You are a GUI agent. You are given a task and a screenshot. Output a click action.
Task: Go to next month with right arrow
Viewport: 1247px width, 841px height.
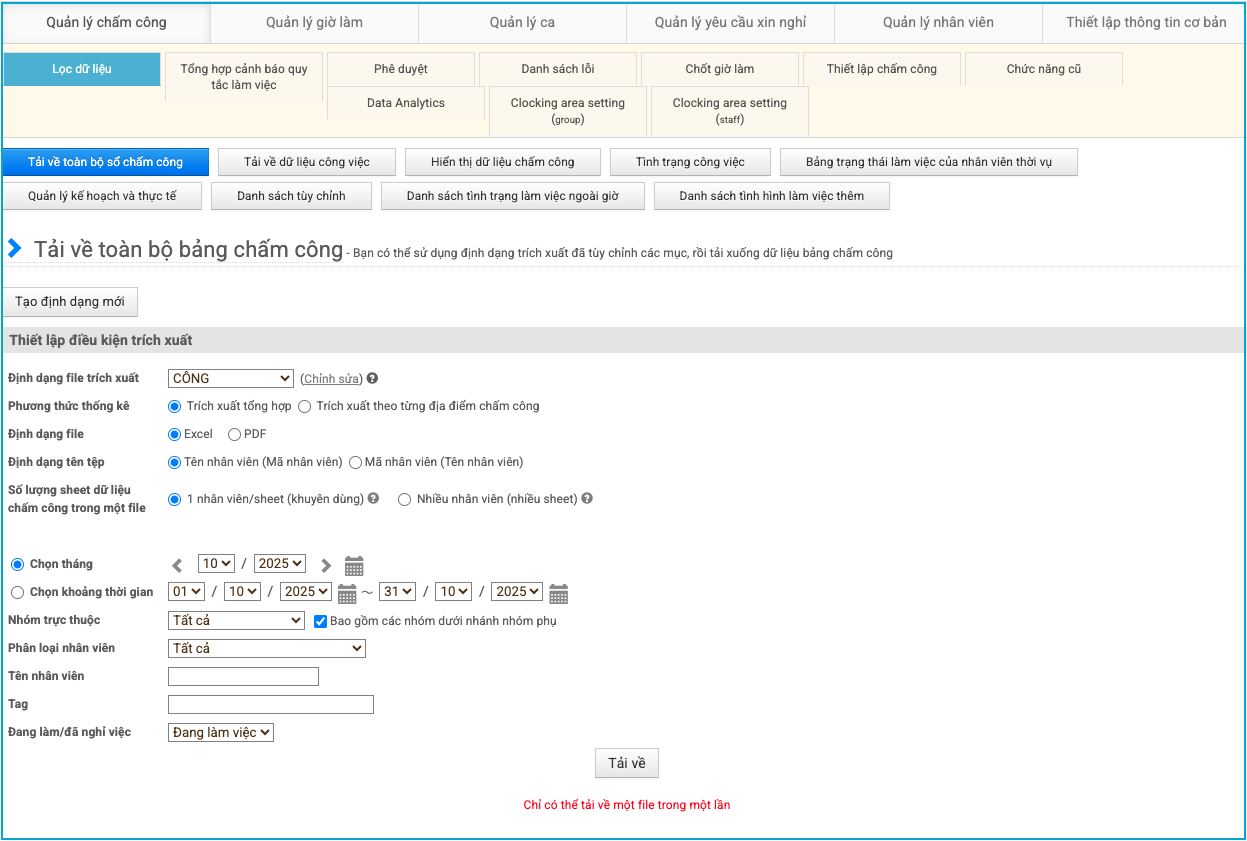click(x=325, y=565)
